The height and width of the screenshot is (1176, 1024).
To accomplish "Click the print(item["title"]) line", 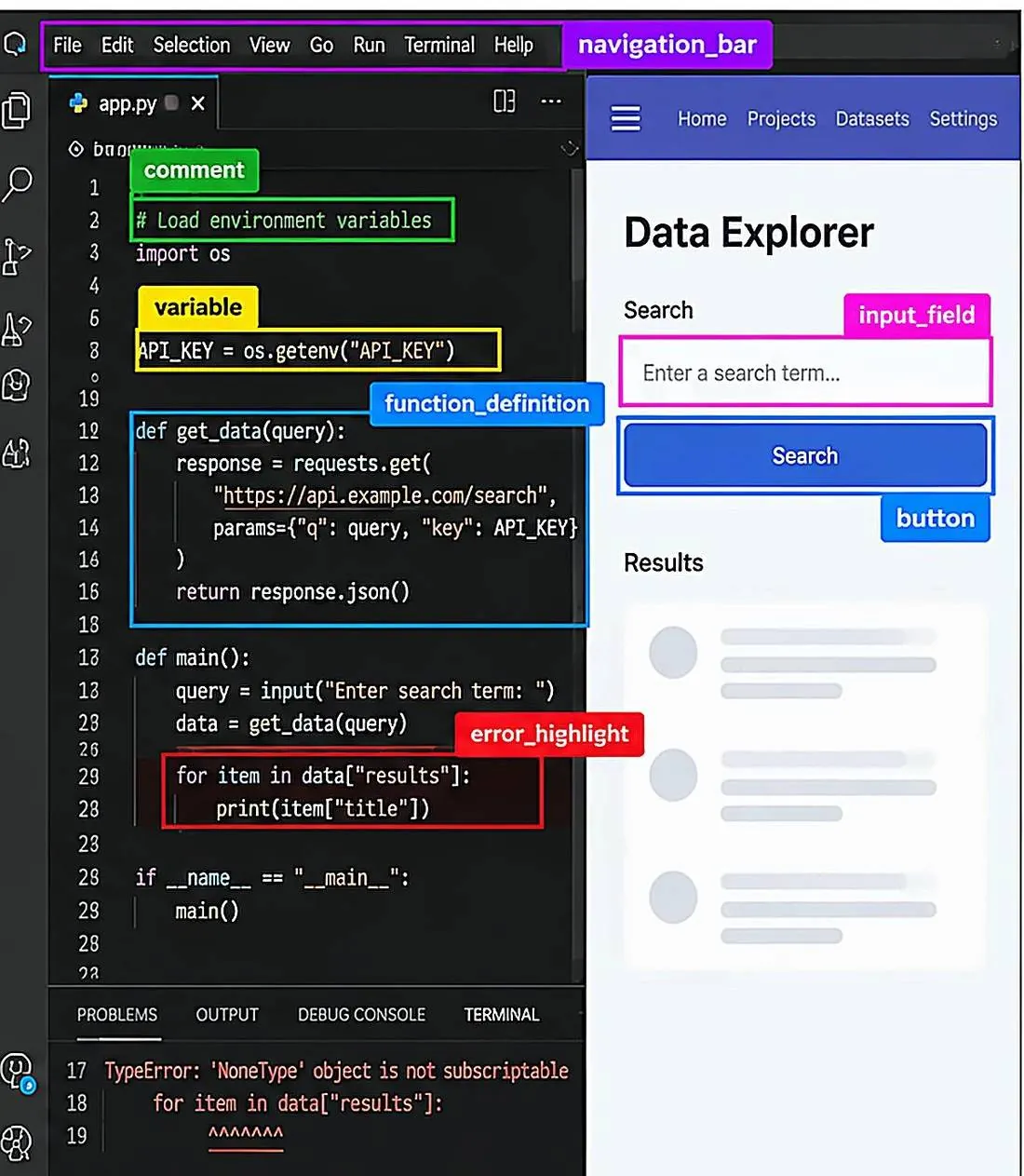I will [x=323, y=808].
